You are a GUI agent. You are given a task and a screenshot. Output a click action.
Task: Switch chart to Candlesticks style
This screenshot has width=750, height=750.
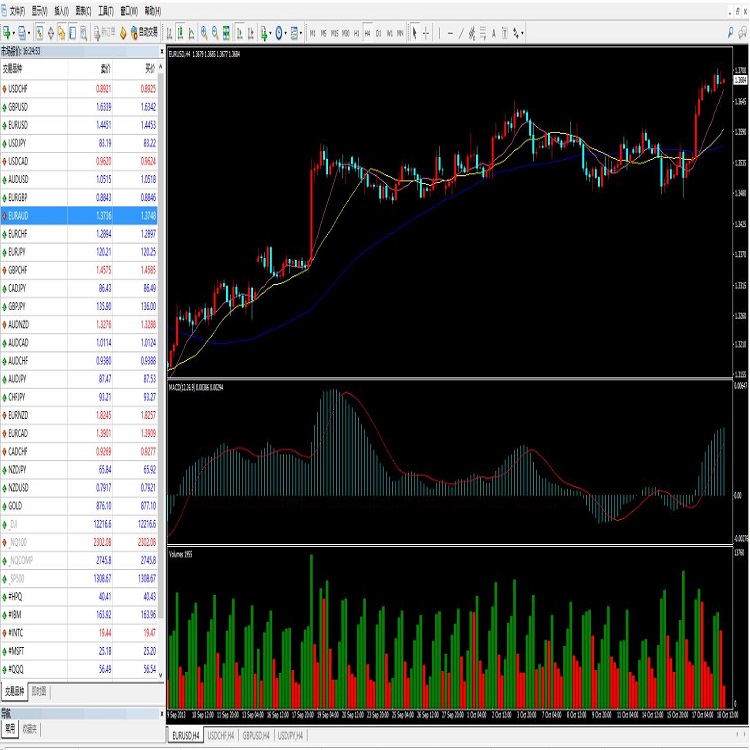tap(180, 33)
